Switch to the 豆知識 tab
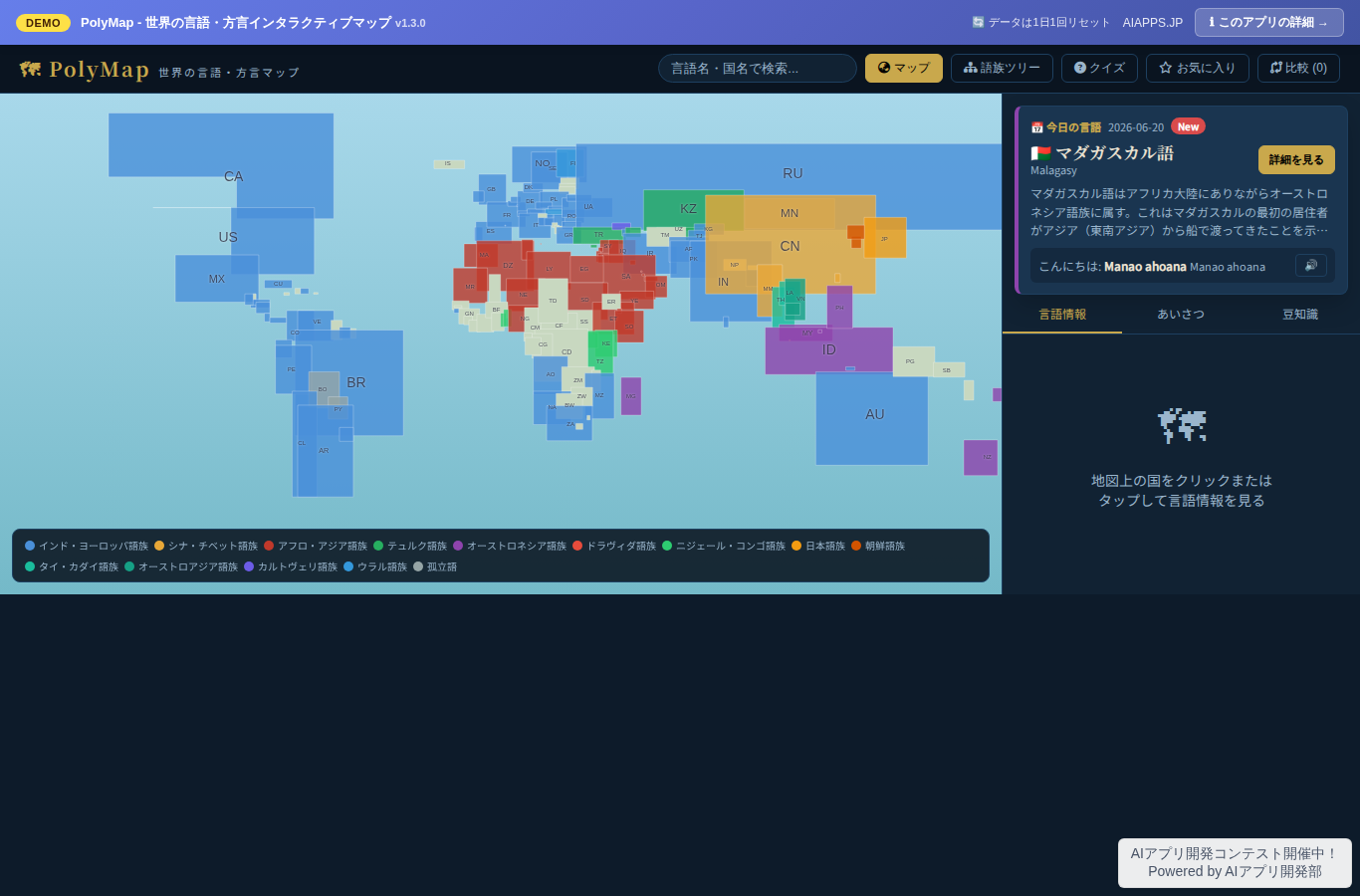 tap(1300, 314)
